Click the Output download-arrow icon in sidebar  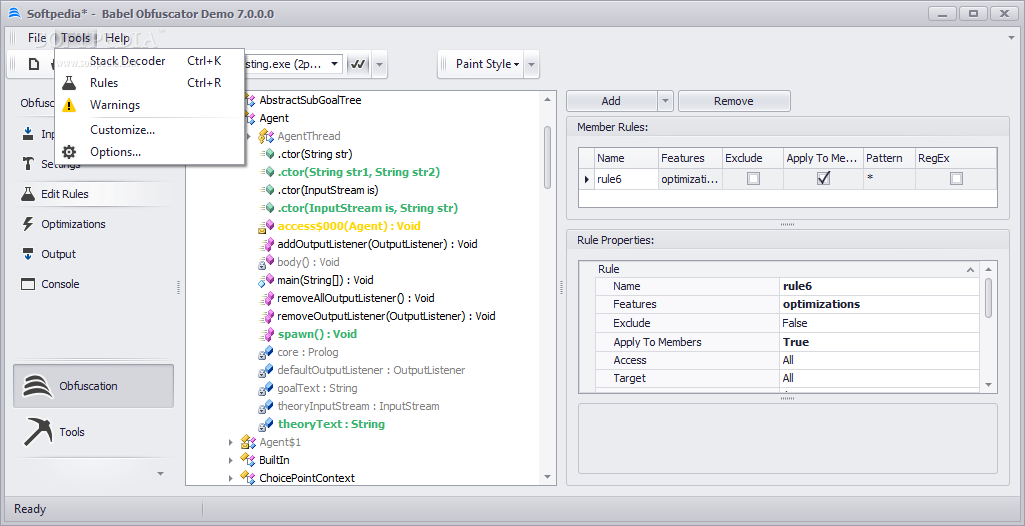click(x=27, y=254)
